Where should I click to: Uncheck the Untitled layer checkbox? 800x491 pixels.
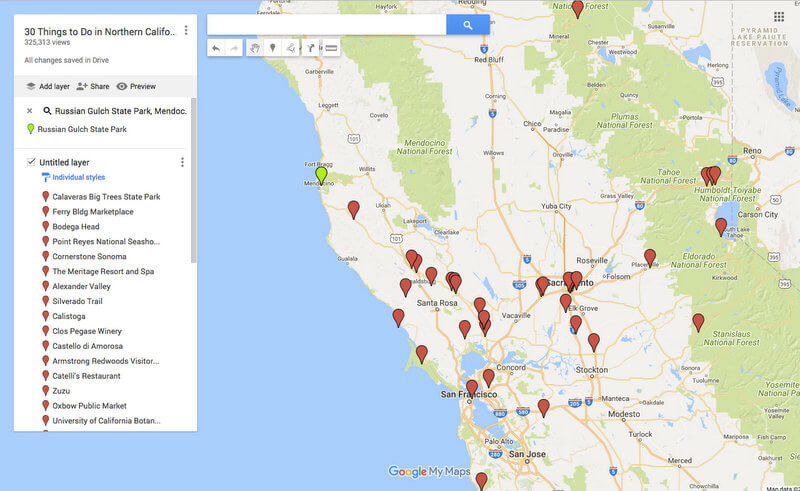[x=31, y=162]
